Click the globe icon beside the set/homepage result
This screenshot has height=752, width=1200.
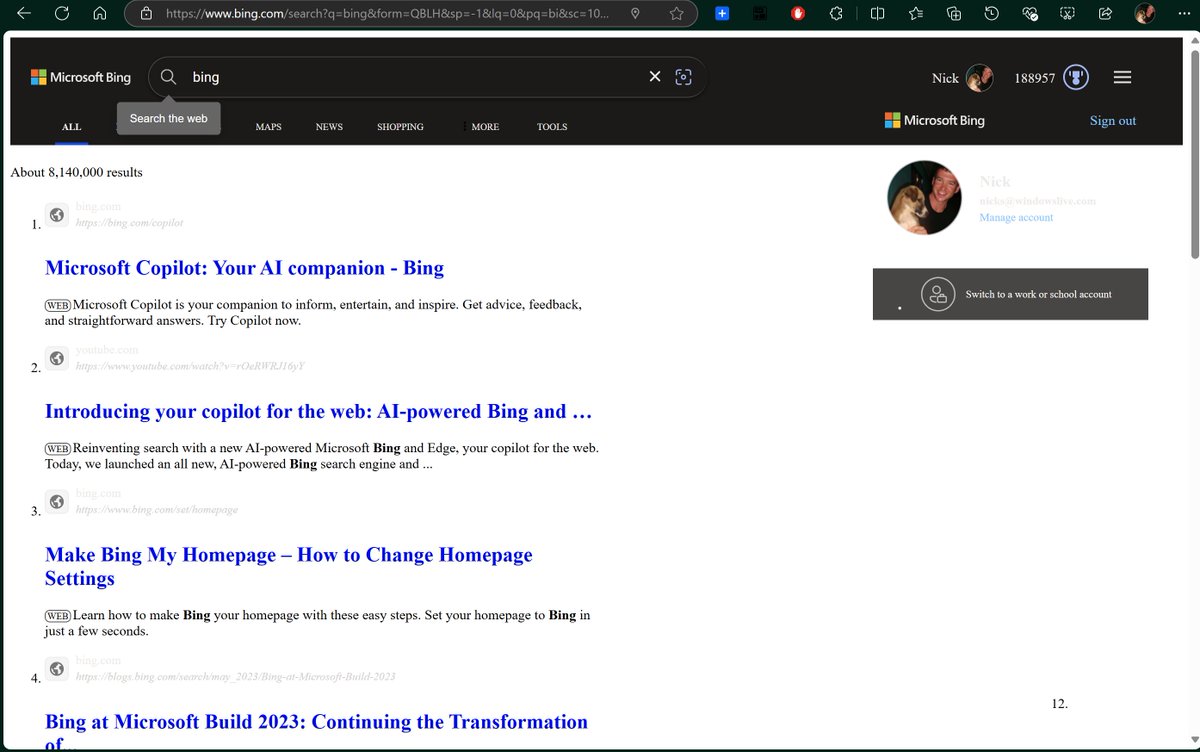pos(57,501)
